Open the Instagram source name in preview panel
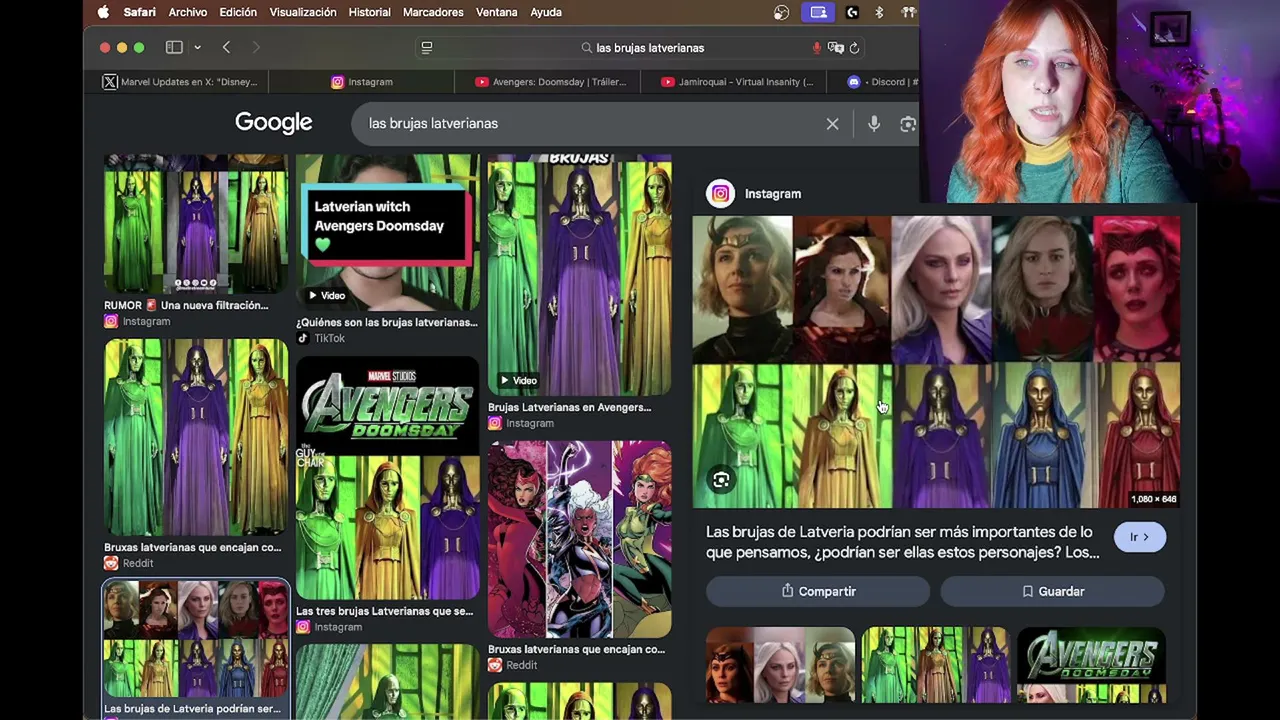This screenshot has height=720, width=1280. tap(773, 194)
